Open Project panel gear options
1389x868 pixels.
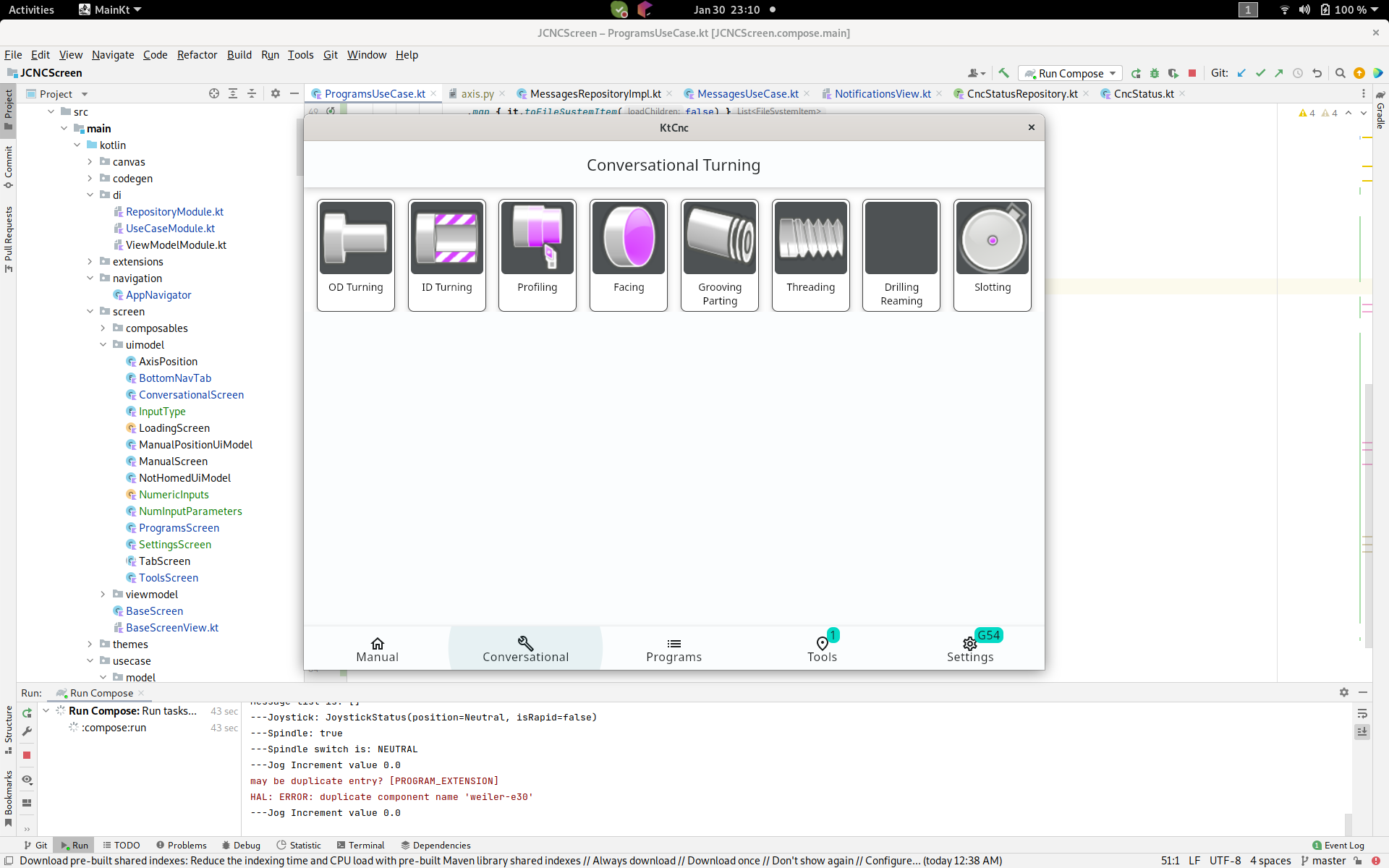[x=276, y=94]
